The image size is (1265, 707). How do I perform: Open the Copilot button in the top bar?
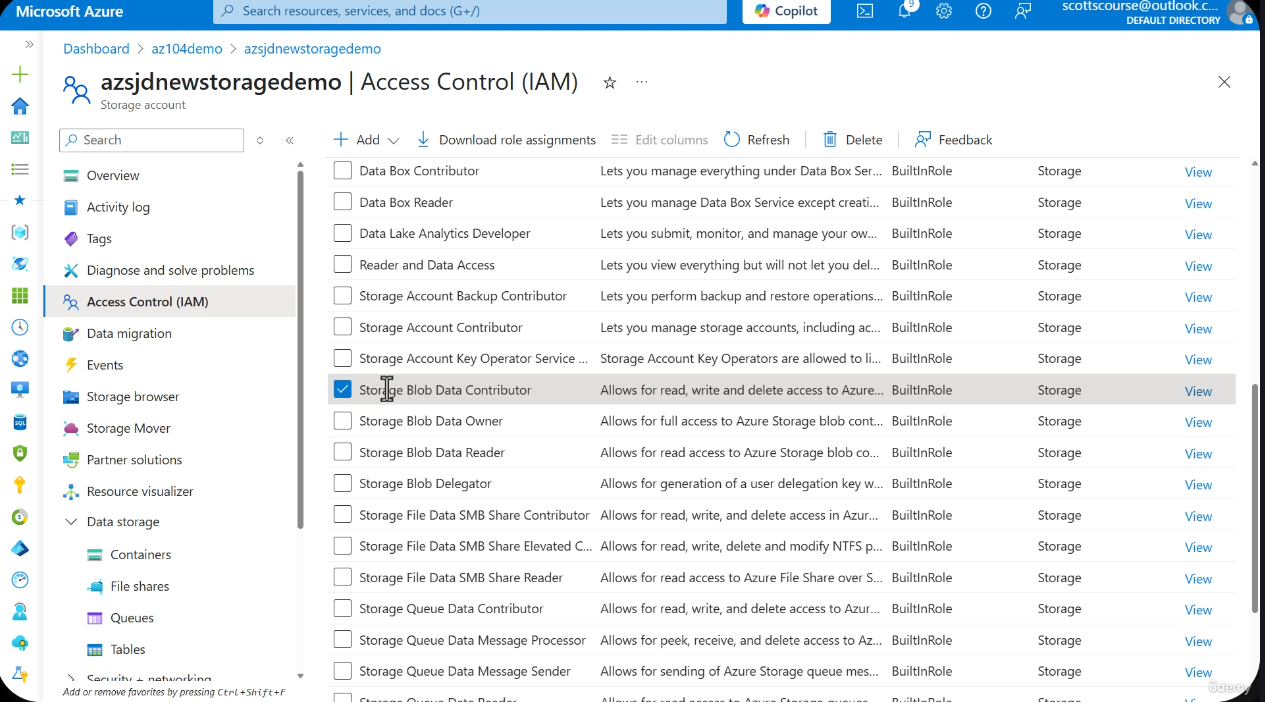(x=786, y=12)
